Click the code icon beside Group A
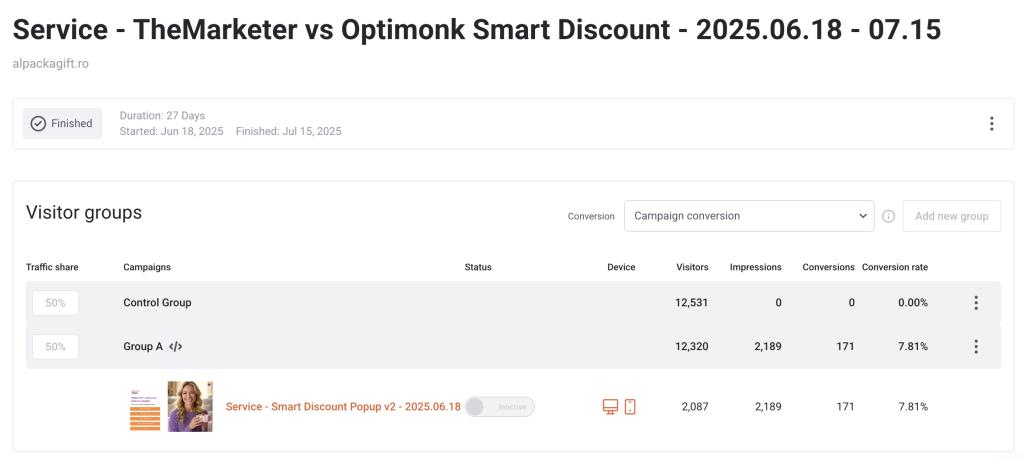Viewport: 1024px width, 460px height. [176, 347]
